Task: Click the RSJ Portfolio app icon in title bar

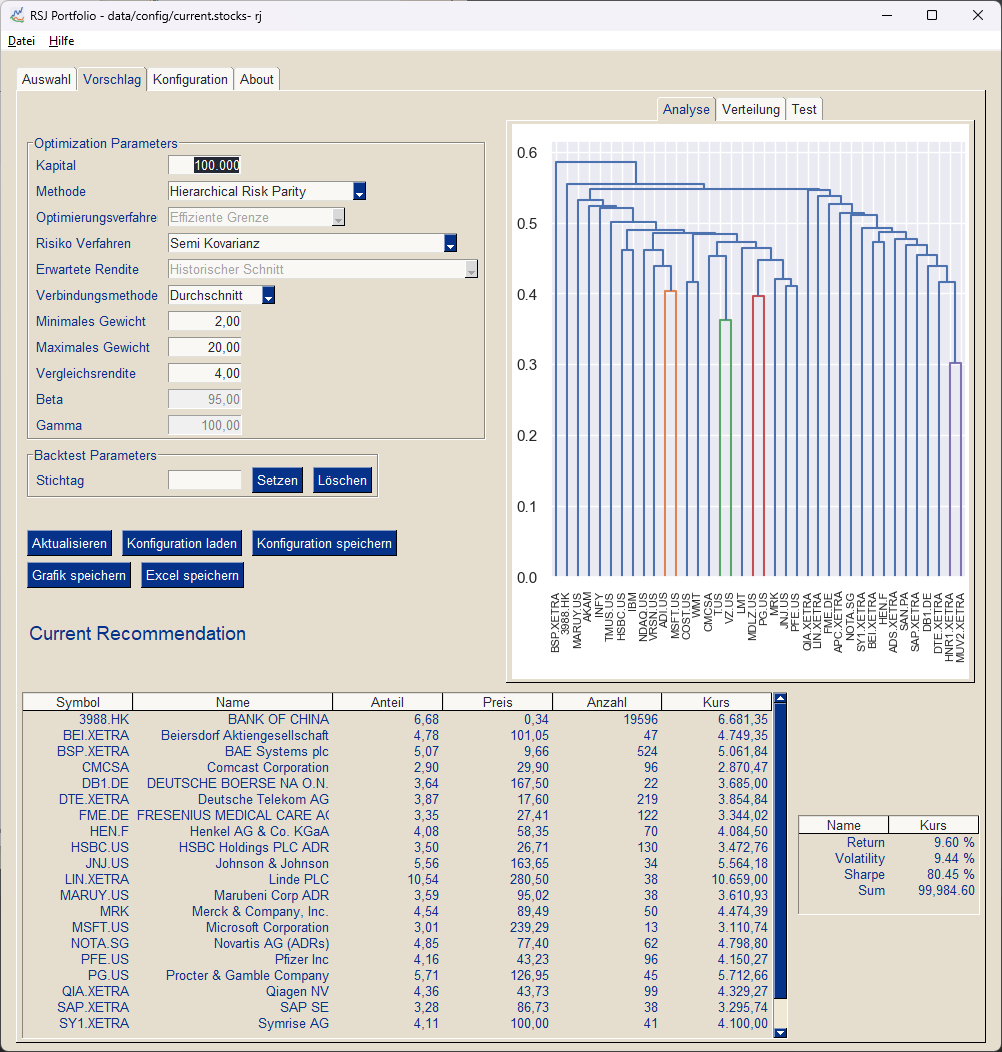Action: (x=16, y=15)
